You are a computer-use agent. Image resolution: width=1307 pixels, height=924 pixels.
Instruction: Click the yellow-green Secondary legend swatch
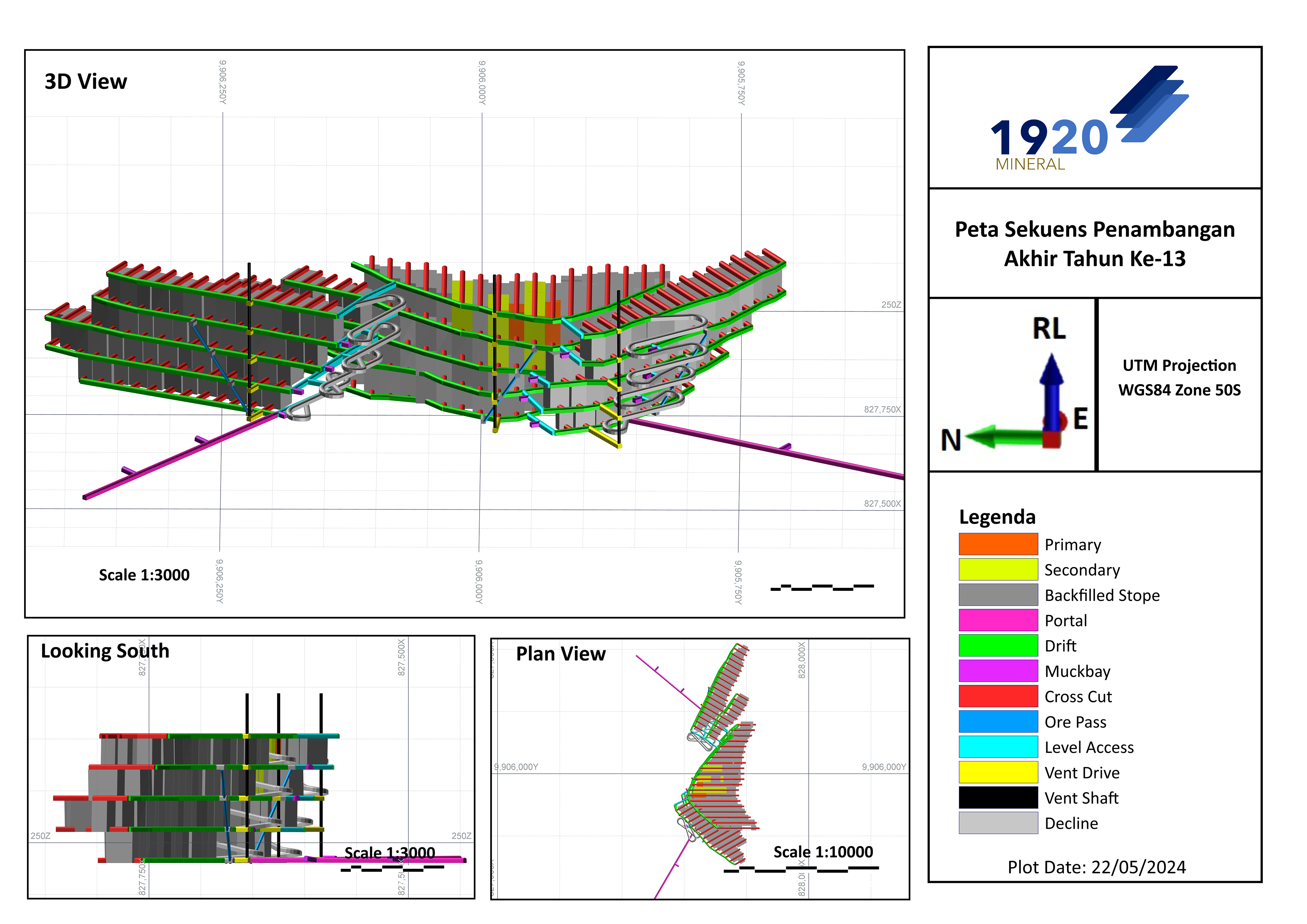click(x=998, y=569)
